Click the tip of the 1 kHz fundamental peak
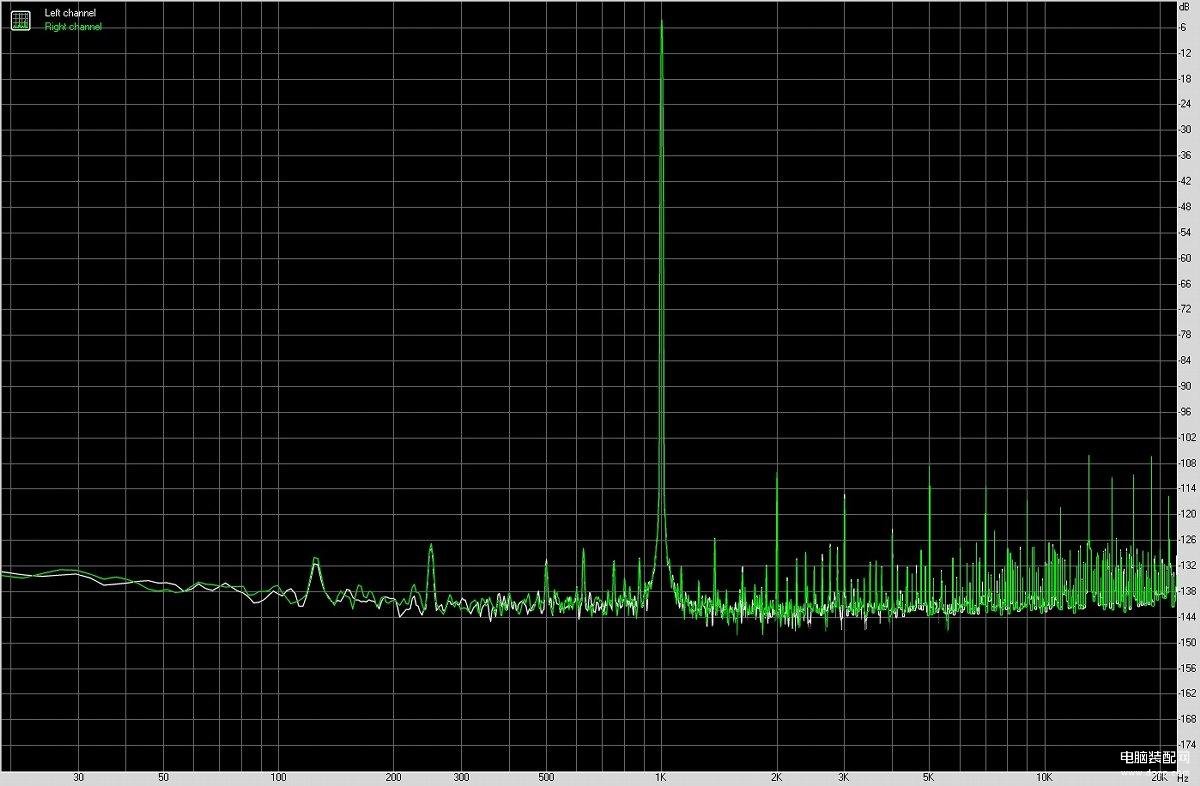 pos(661,21)
